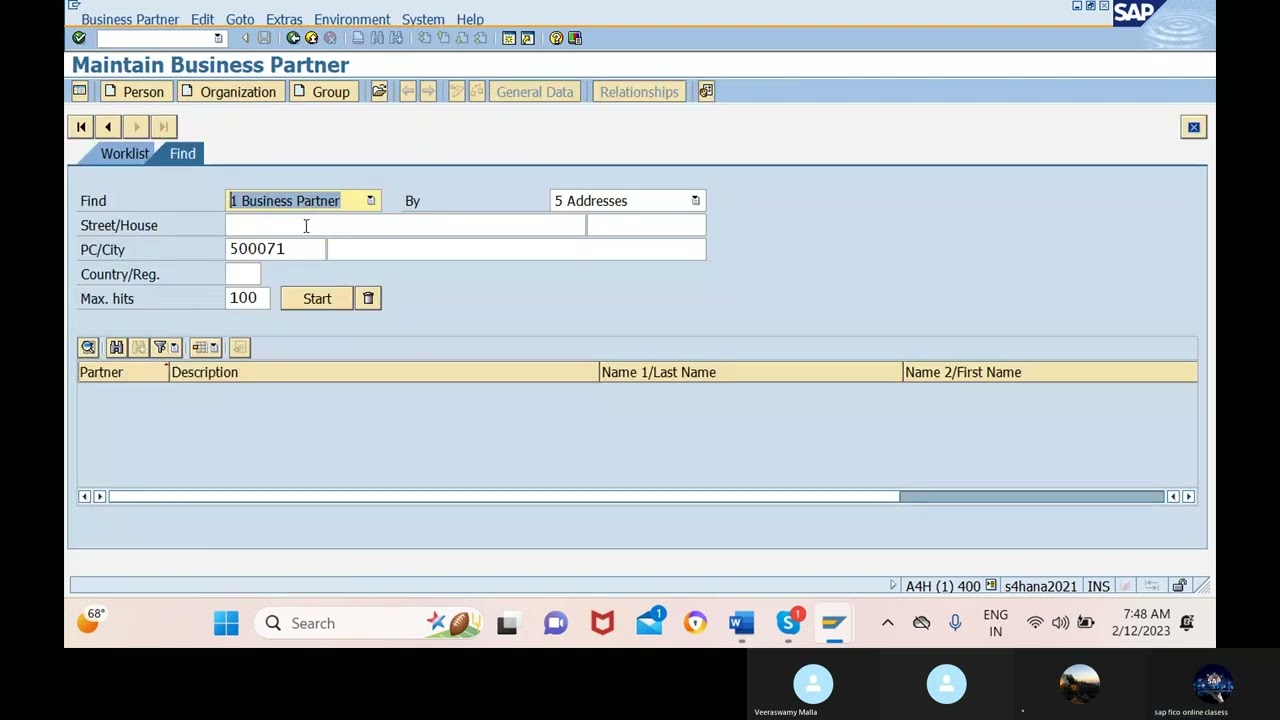Viewport: 1280px width, 720px height.
Task: Click the General Data button
Action: (535, 92)
